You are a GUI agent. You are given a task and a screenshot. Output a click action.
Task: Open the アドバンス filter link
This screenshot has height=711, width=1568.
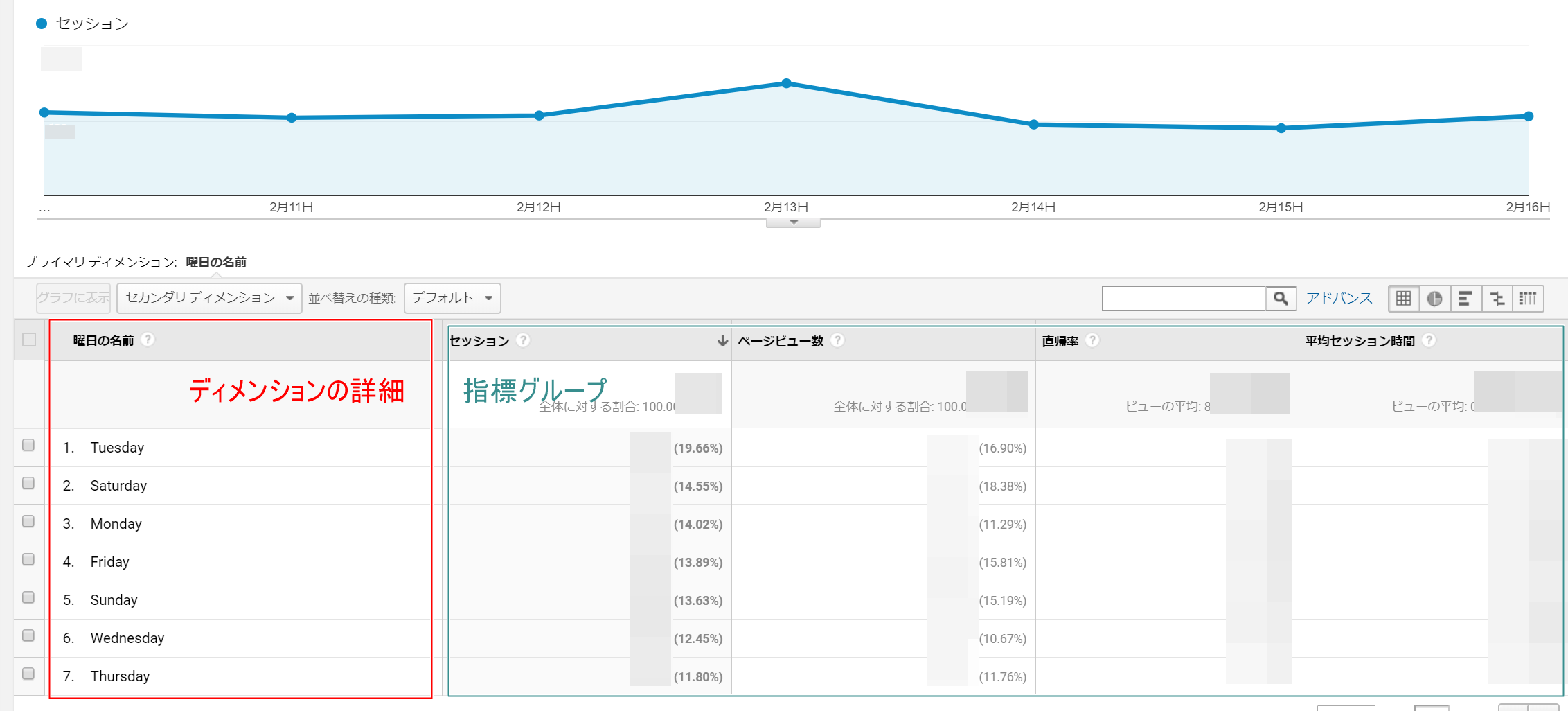tap(1339, 298)
